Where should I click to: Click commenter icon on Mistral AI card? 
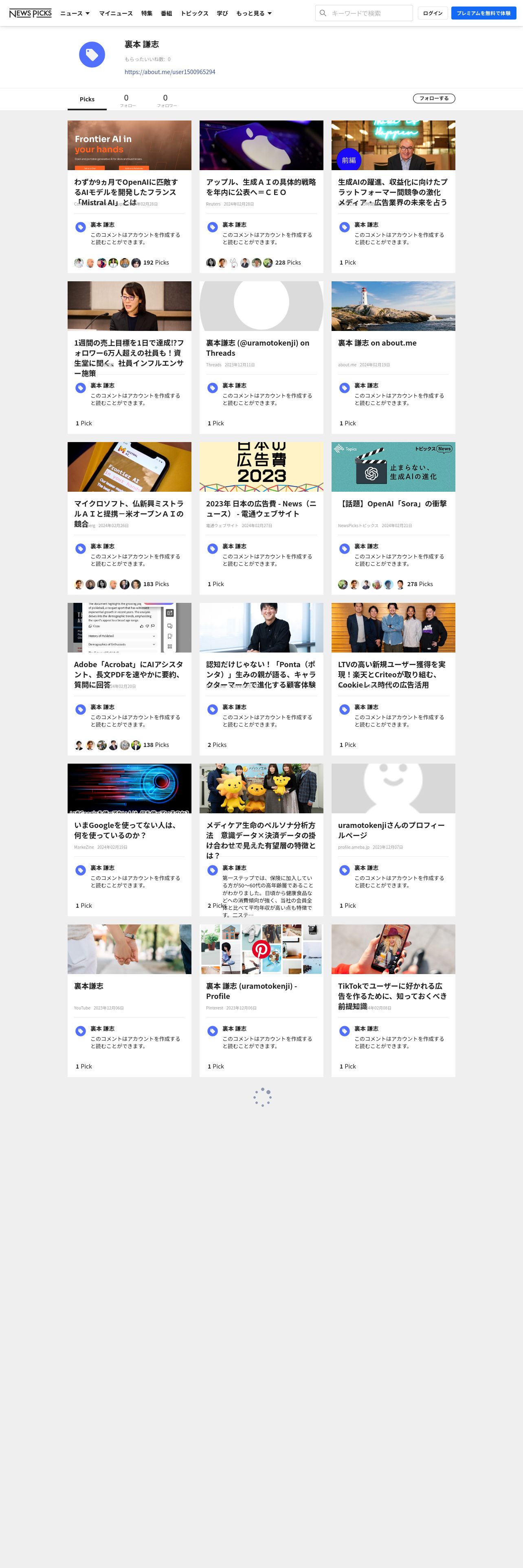(x=80, y=227)
